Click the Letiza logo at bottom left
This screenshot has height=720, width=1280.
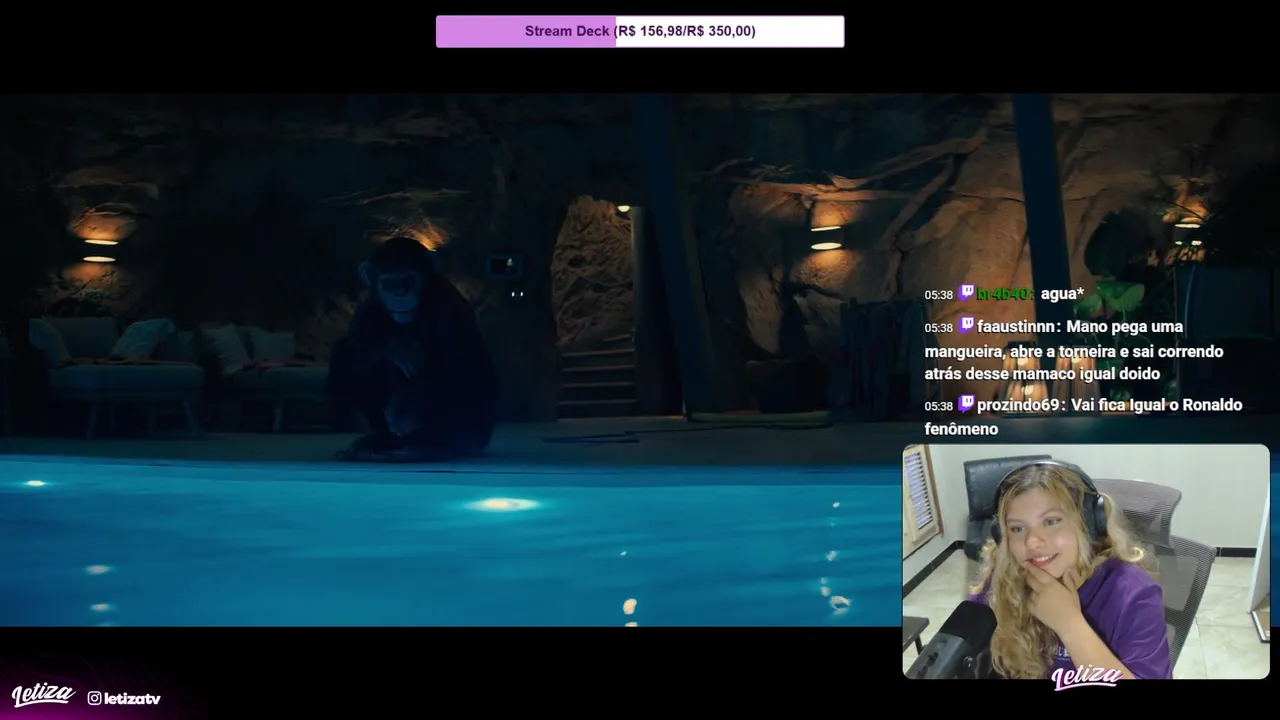(x=43, y=694)
